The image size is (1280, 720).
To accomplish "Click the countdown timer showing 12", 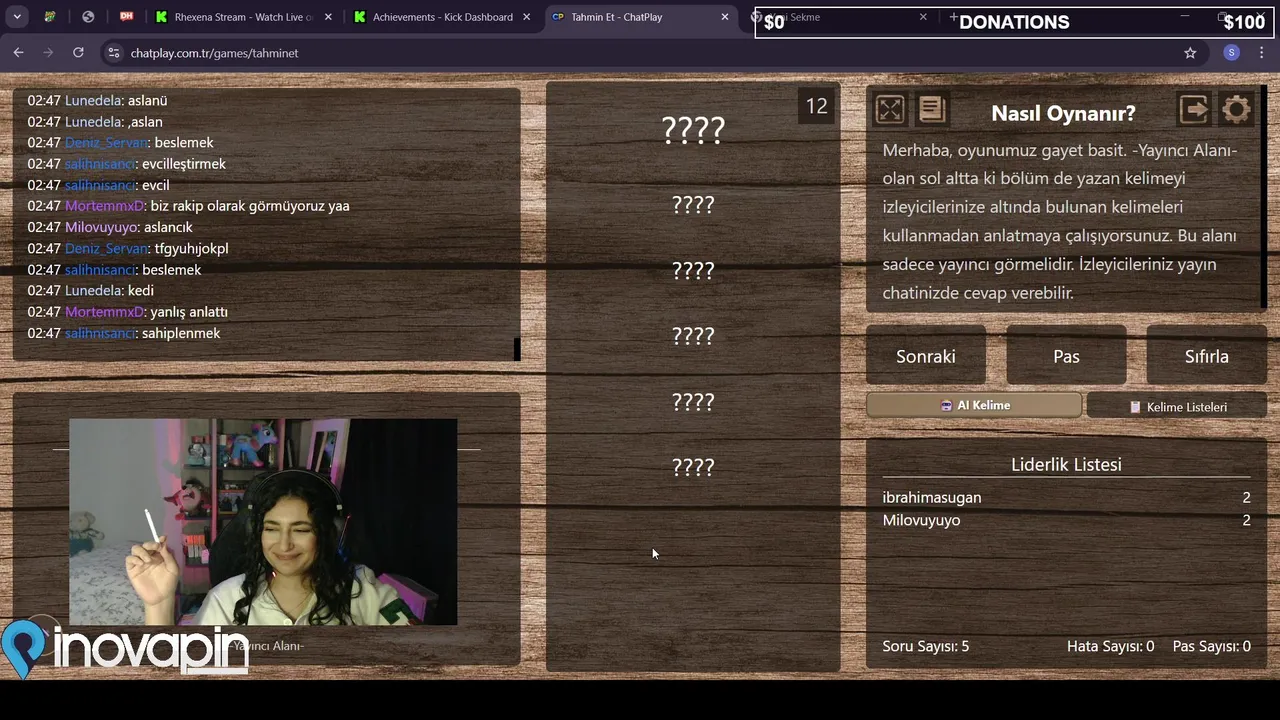I will click(817, 106).
